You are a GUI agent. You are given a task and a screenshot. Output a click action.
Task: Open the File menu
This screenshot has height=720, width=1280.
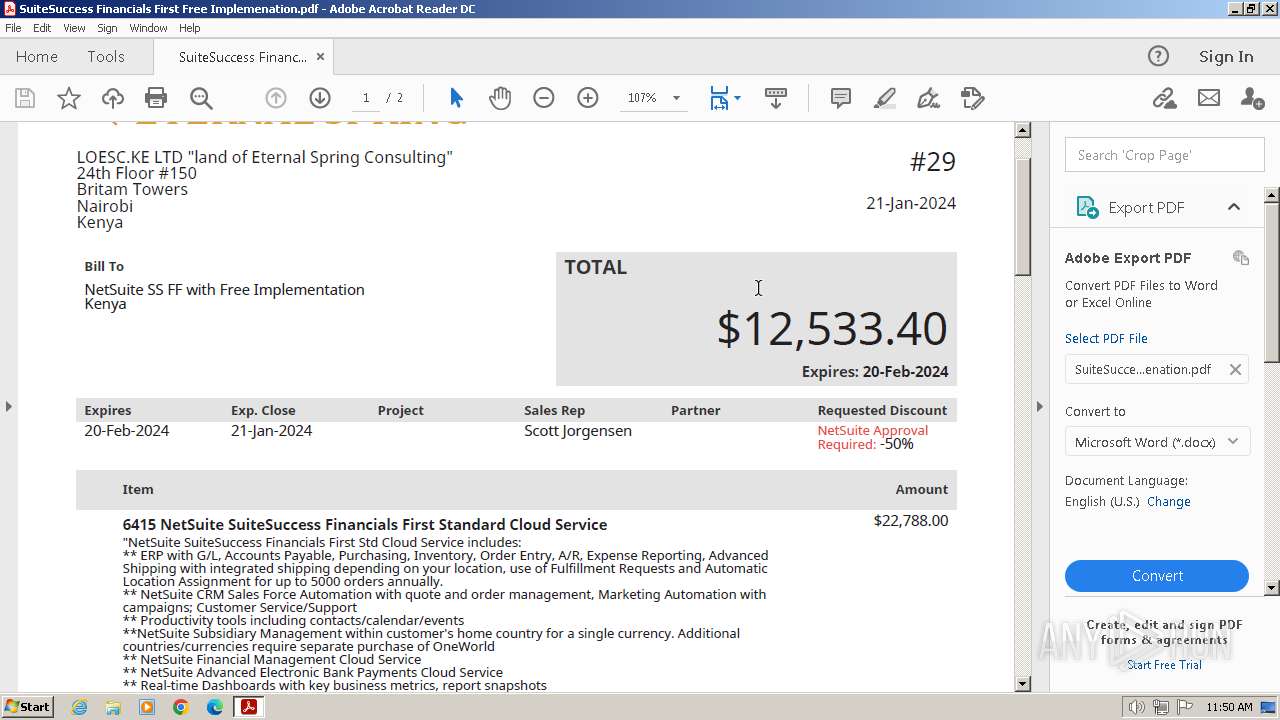click(13, 28)
